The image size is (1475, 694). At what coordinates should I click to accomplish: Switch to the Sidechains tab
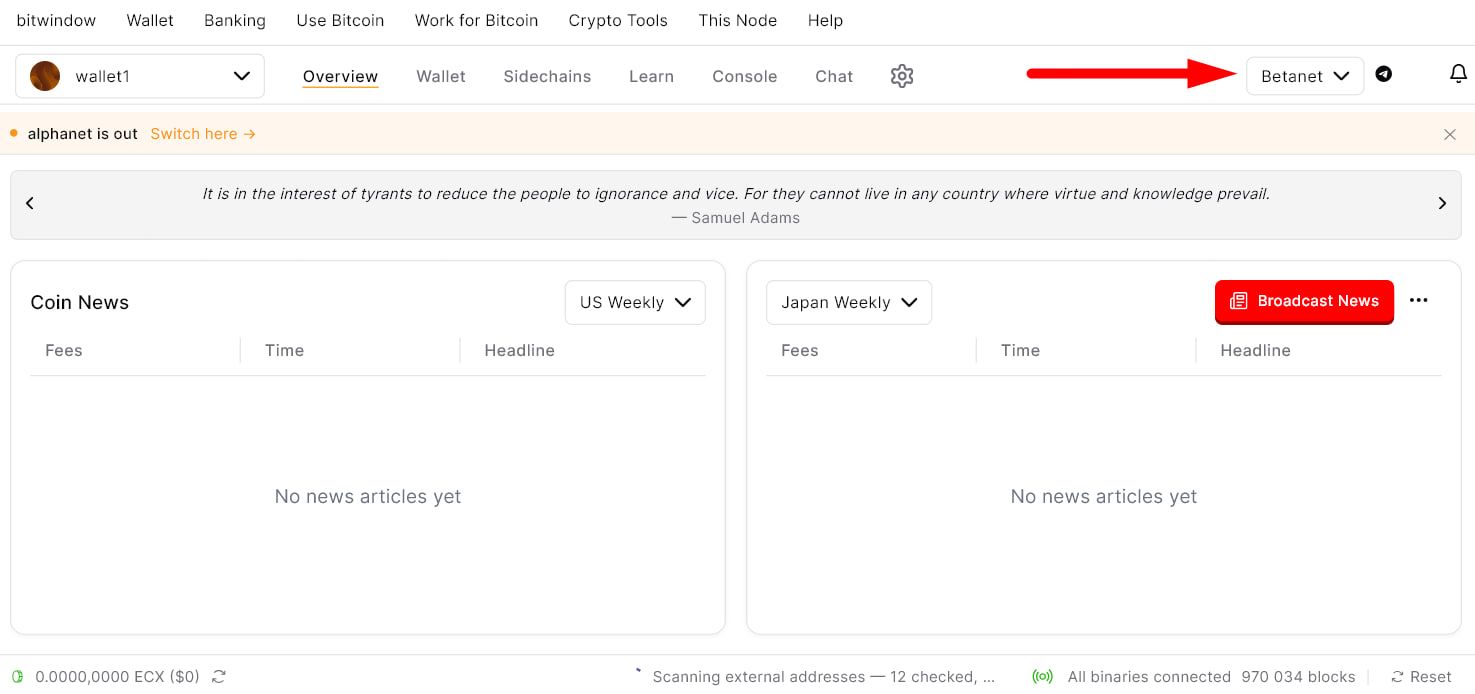point(547,76)
